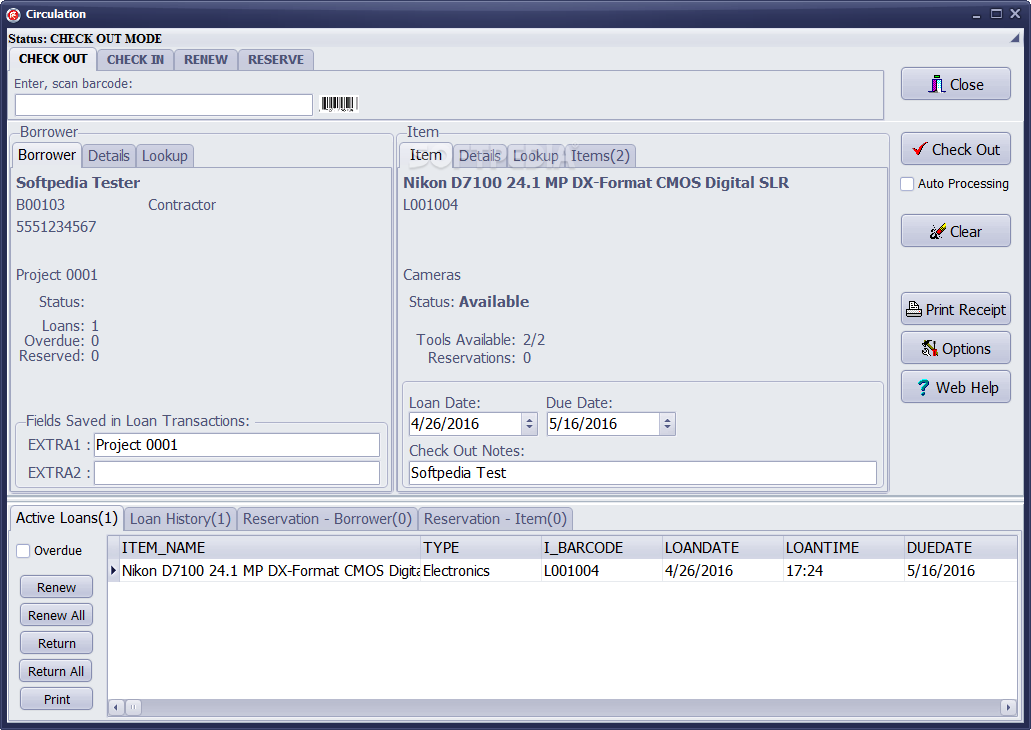The height and width of the screenshot is (730, 1031).
Task: Click the LOANDATE column header
Action: click(723, 548)
